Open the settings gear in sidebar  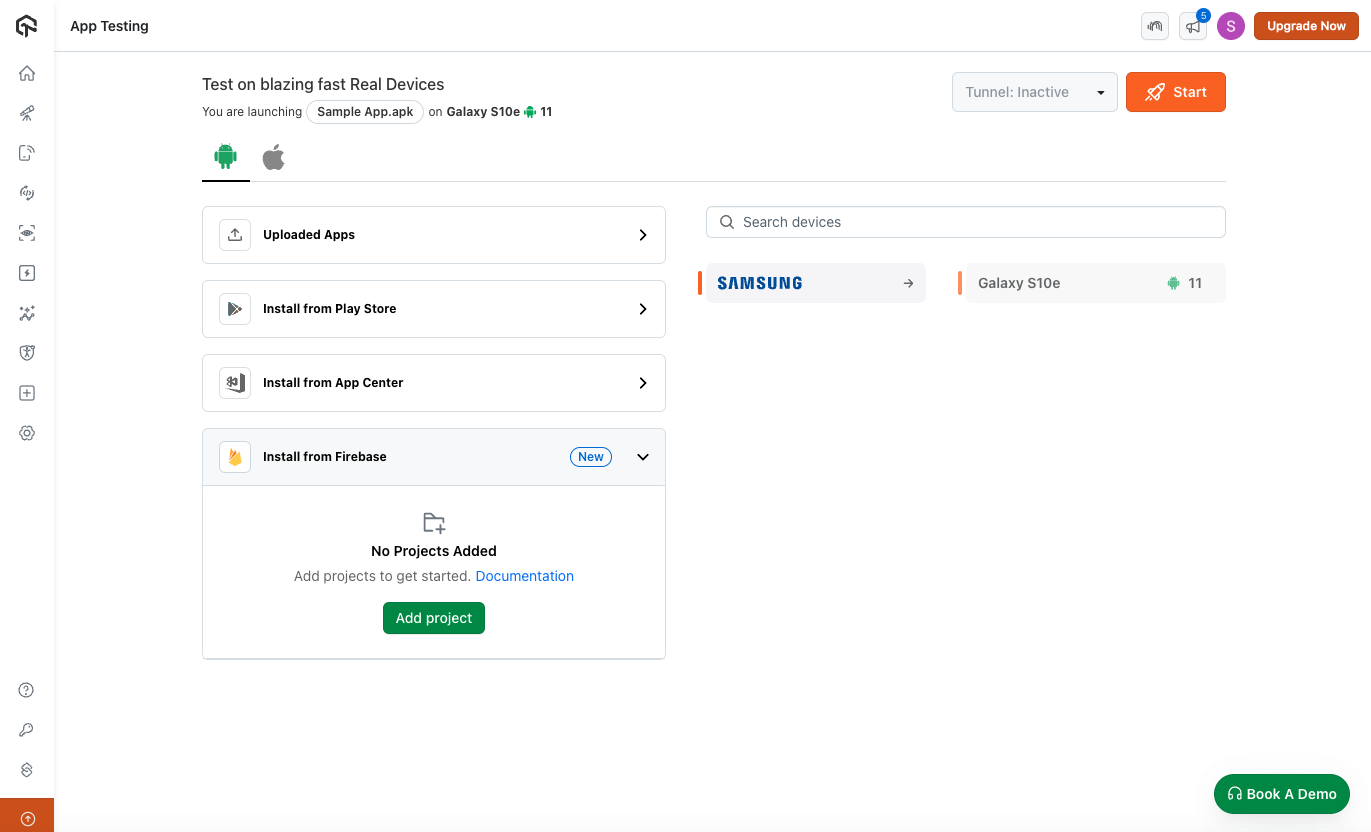[x=27, y=433]
